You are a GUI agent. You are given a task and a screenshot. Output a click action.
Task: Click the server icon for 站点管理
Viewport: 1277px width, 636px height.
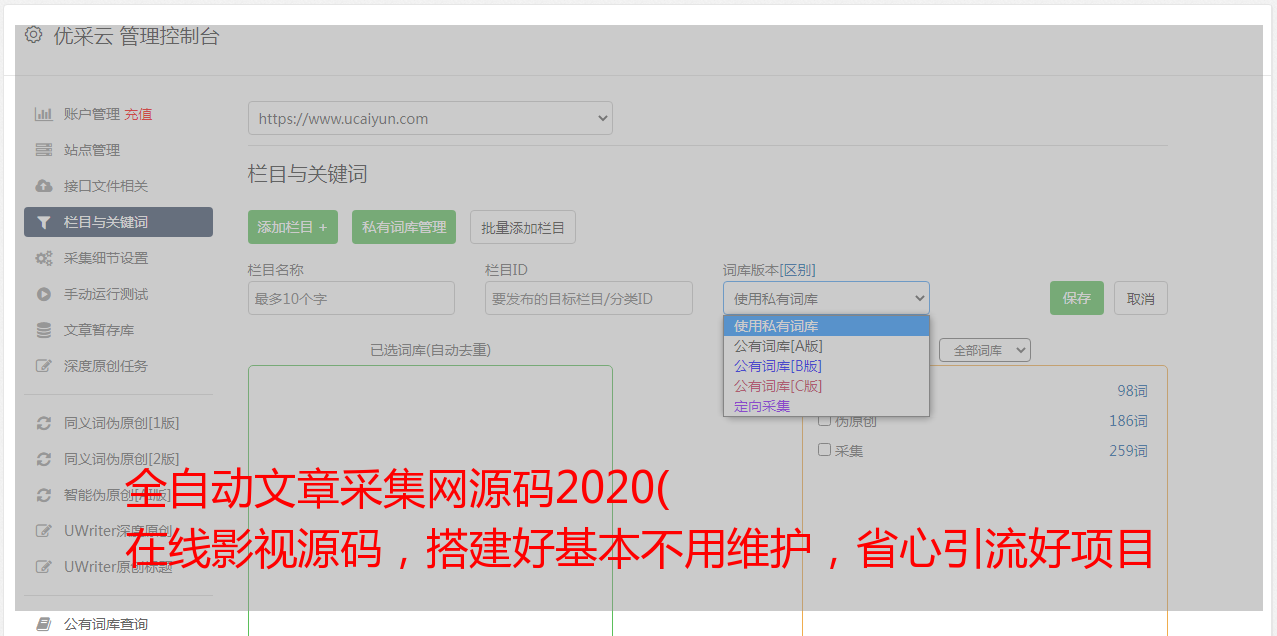(x=43, y=150)
